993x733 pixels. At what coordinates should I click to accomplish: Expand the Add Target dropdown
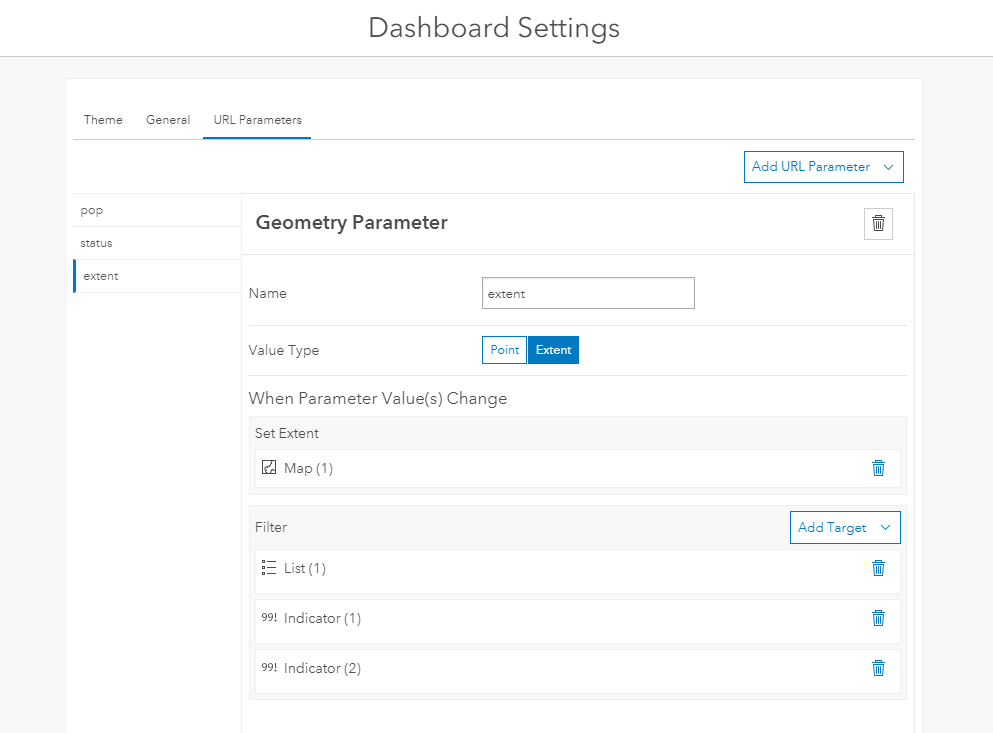pyautogui.click(x=844, y=527)
